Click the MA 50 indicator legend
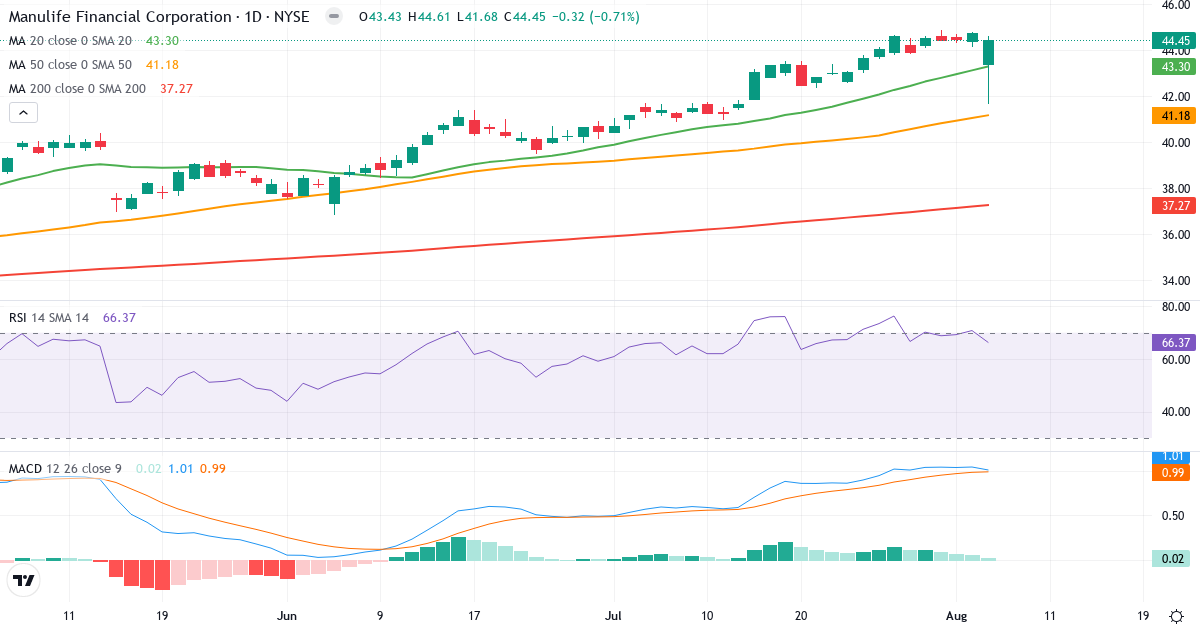The height and width of the screenshot is (630, 1200). point(94,65)
